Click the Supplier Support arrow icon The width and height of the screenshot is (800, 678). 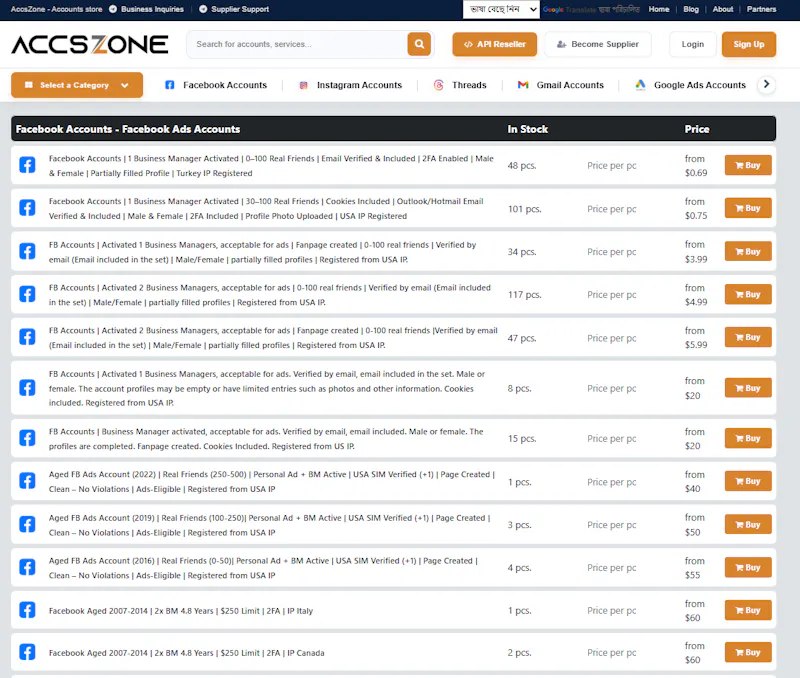click(203, 9)
